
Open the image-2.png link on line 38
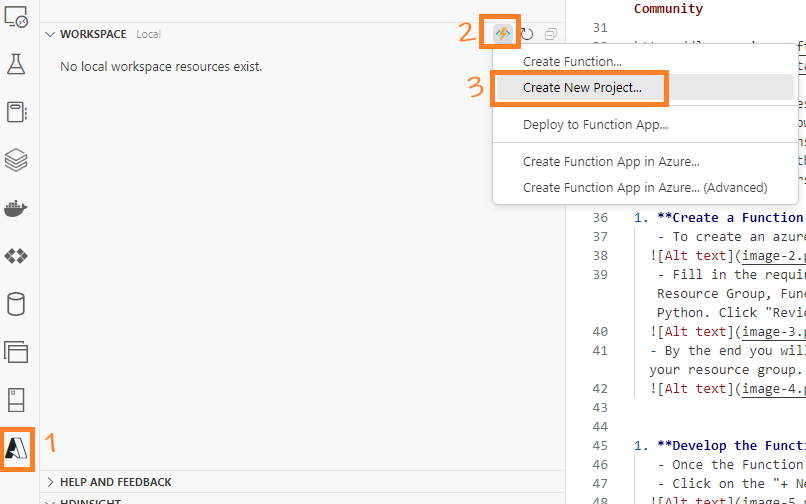[774, 256]
